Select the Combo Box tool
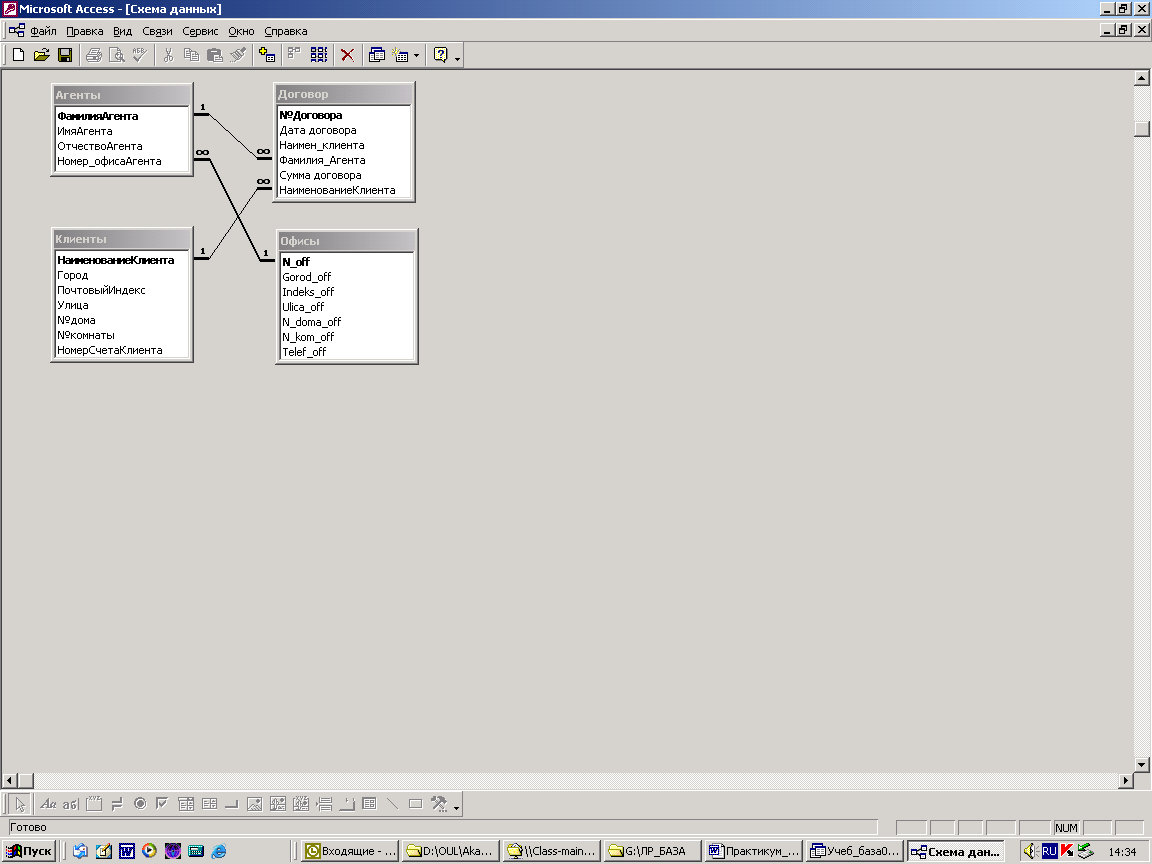Image resolution: width=1152 pixels, height=864 pixels. (x=186, y=804)
